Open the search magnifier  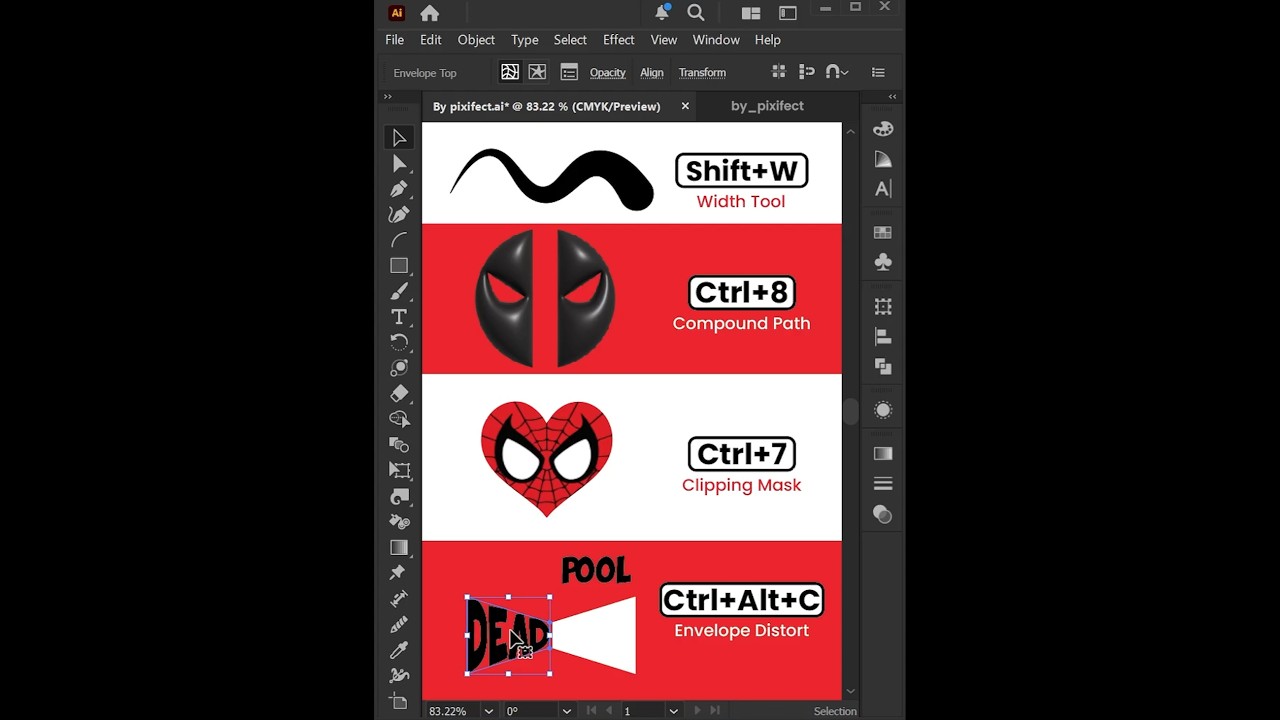[696, 12]
